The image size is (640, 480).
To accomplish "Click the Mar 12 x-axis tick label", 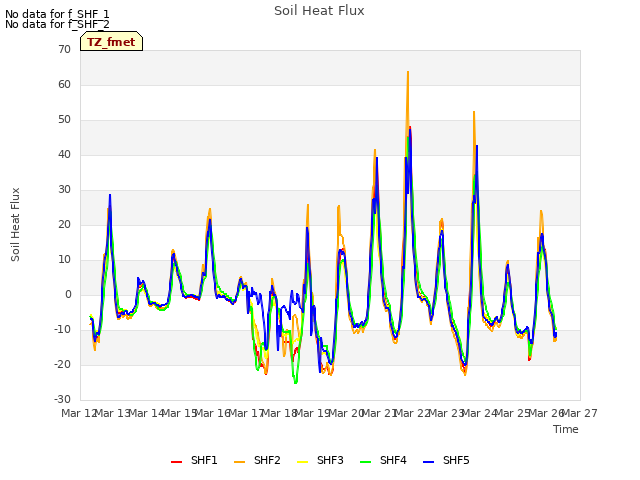I will [x=78, y=413].
